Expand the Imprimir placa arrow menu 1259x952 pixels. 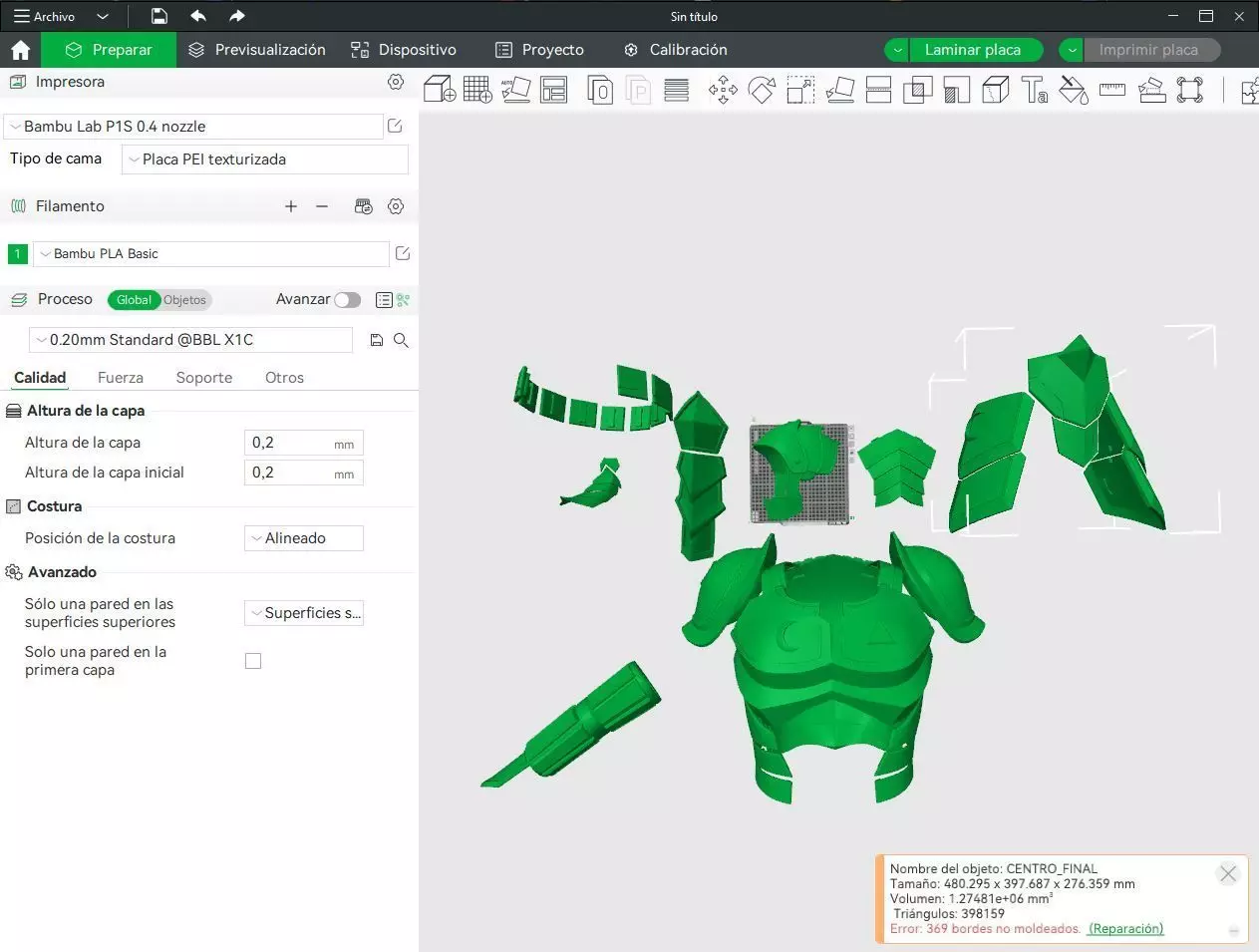tap(1072, 50)
